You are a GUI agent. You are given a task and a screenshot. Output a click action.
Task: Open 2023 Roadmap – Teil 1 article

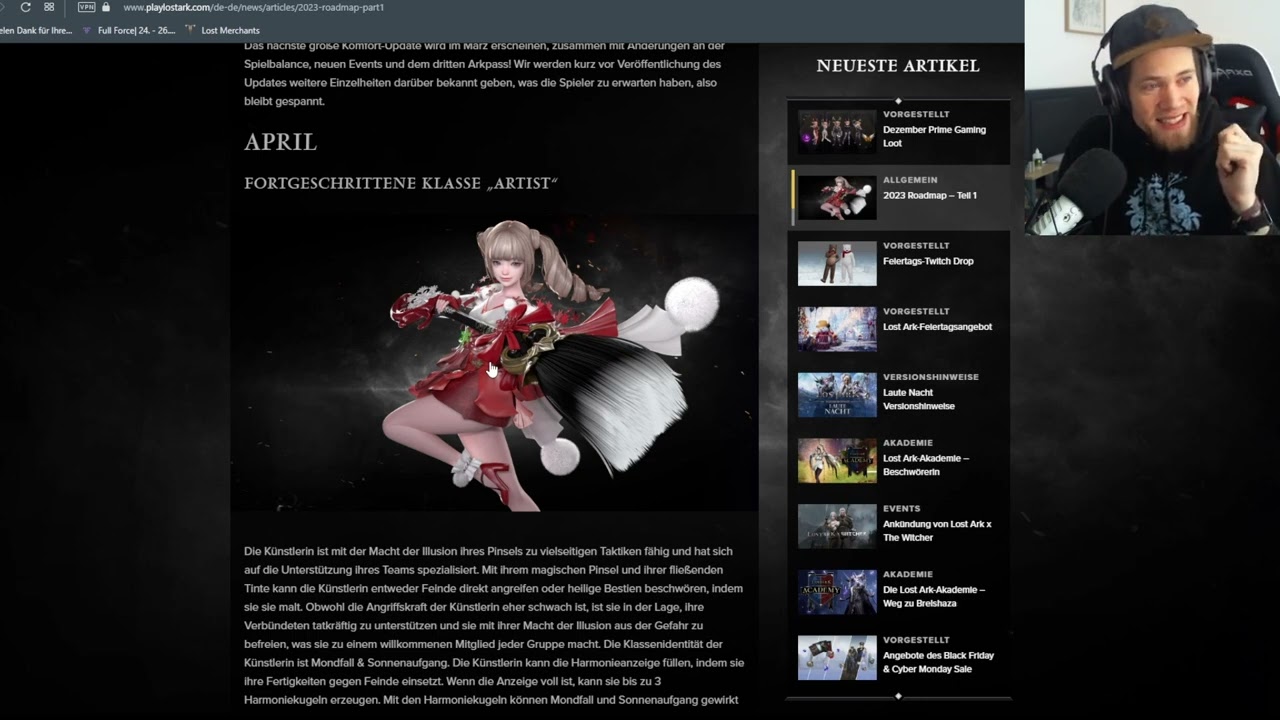pos(929,195)
